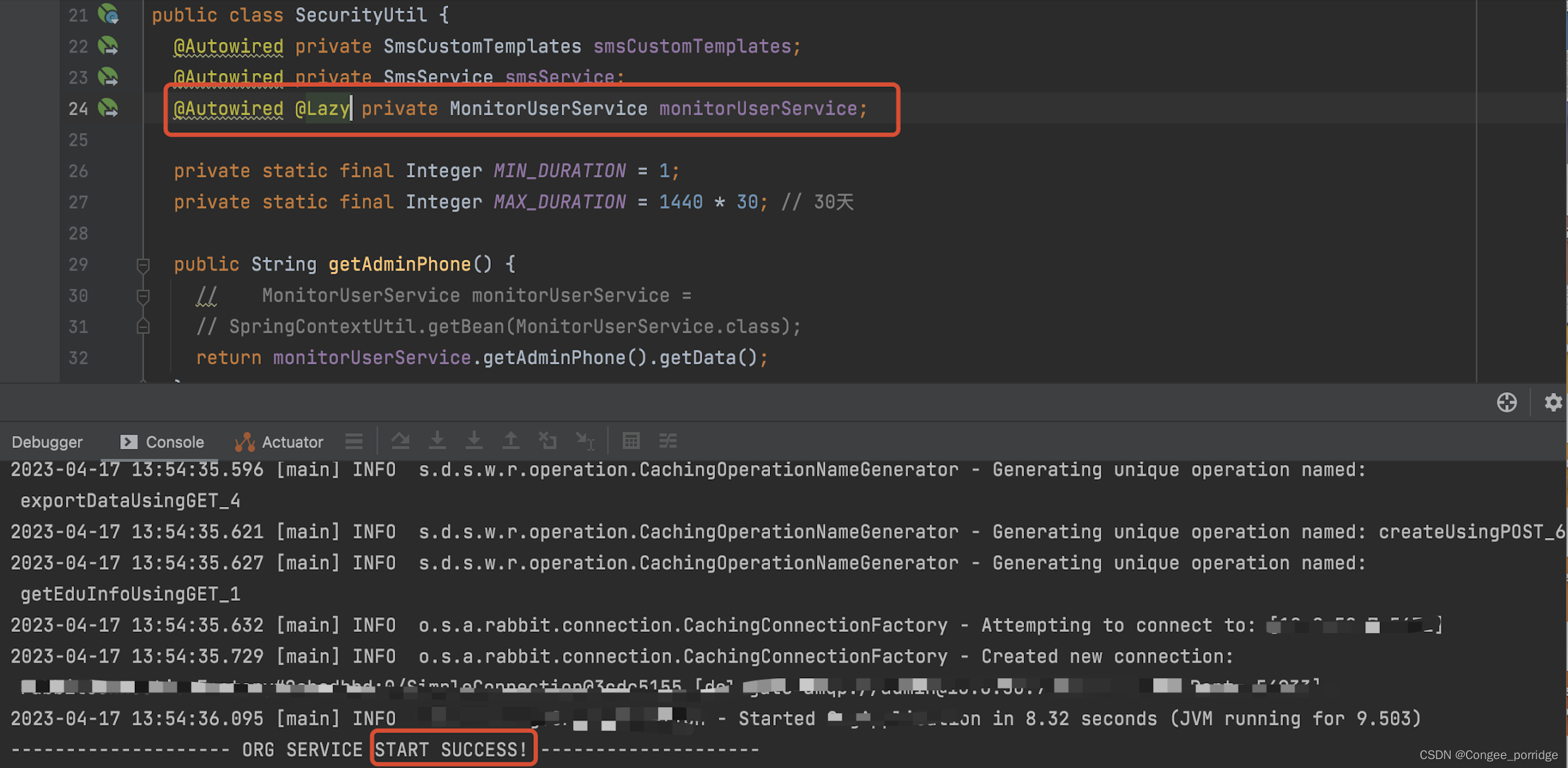Click the START SUCCESS! console text

tap(451, 750)
